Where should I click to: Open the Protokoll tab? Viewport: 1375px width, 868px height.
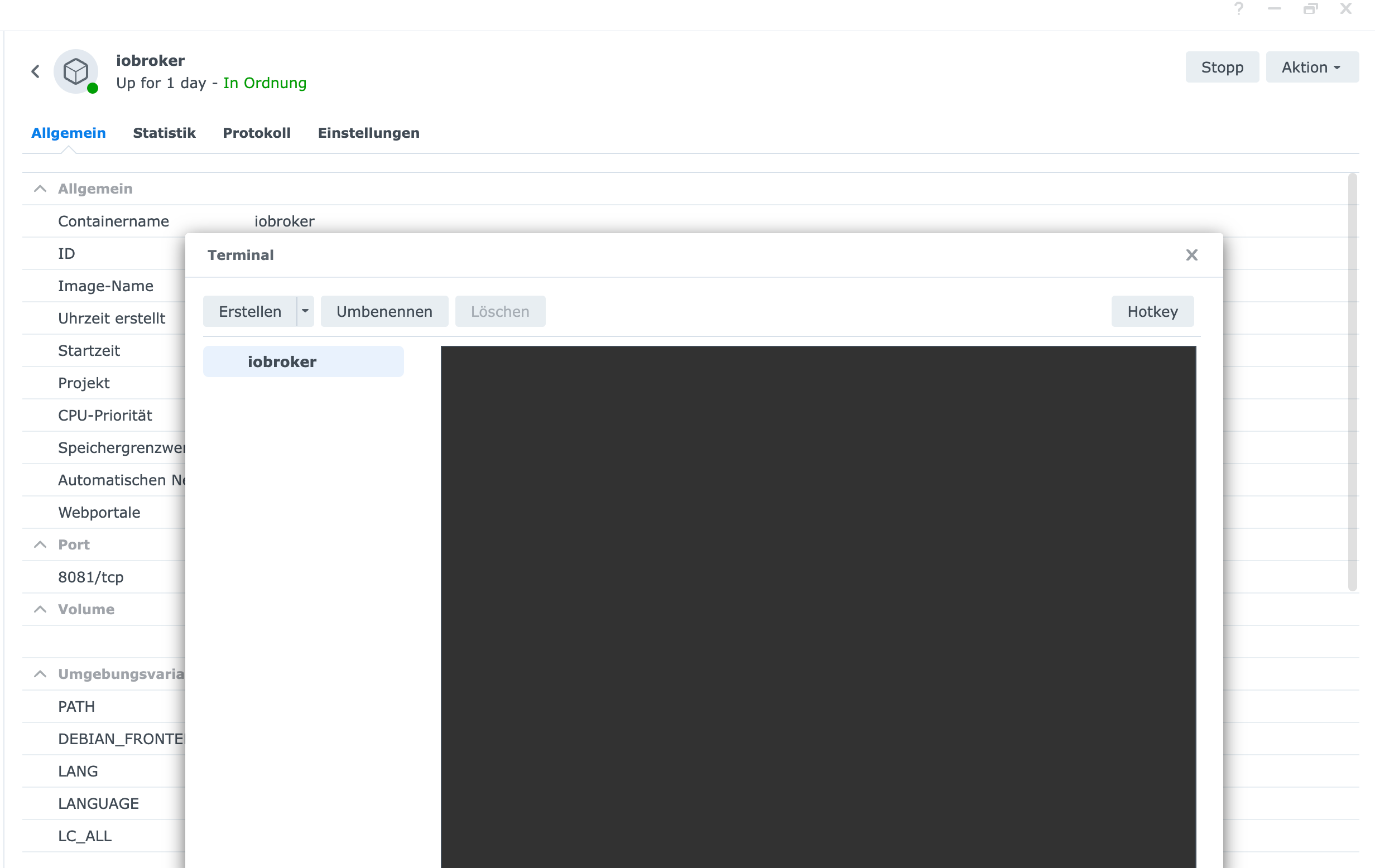coord(256,133)
